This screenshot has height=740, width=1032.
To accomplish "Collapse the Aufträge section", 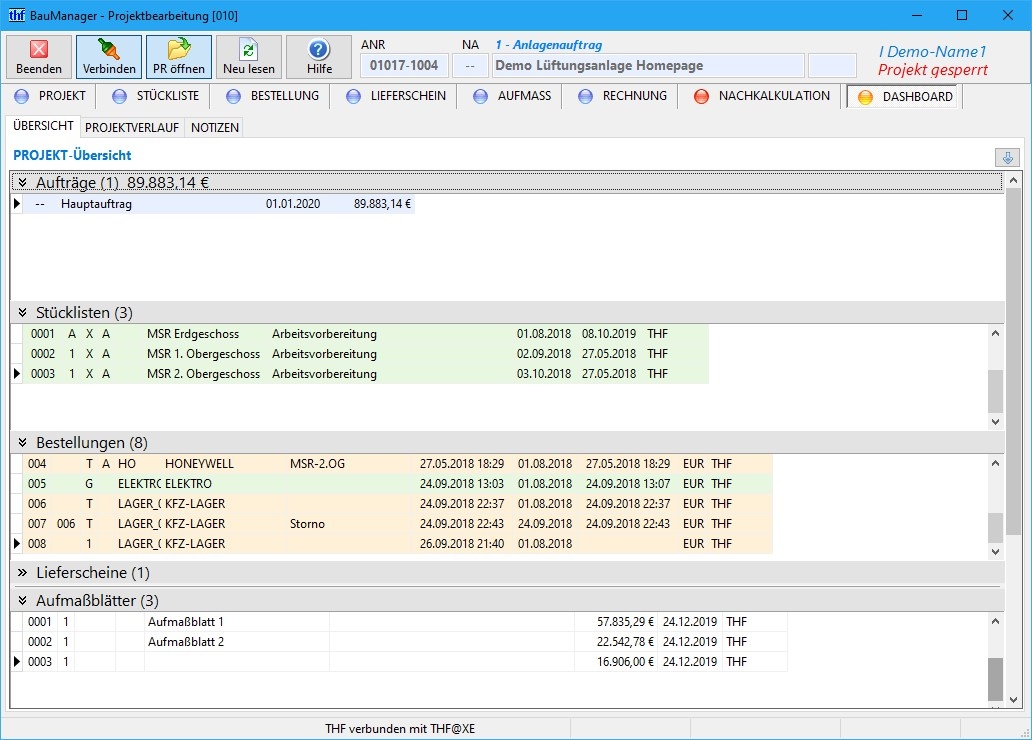I will point(22,183).
